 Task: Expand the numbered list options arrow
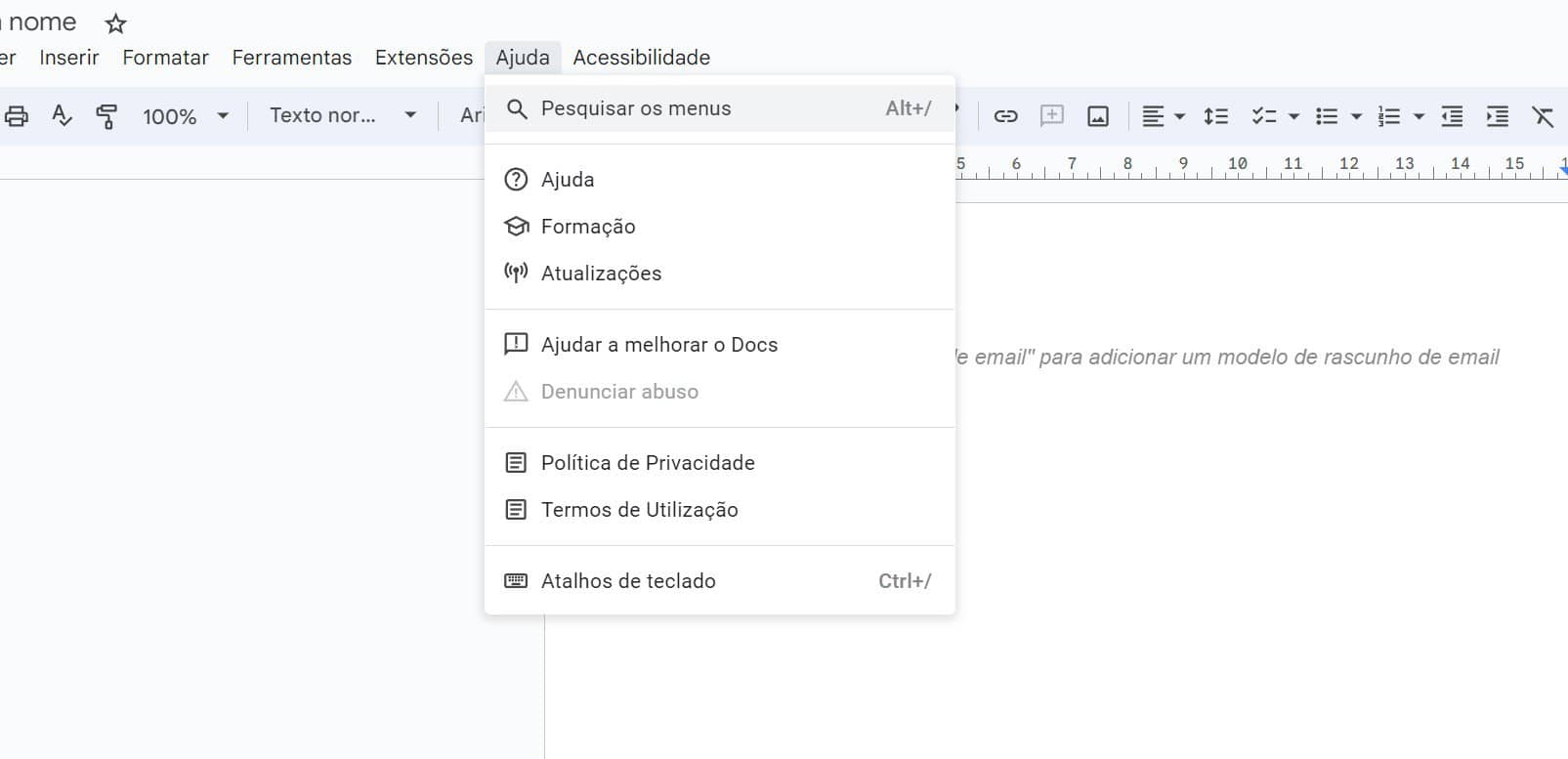[x=1419, y=116]
